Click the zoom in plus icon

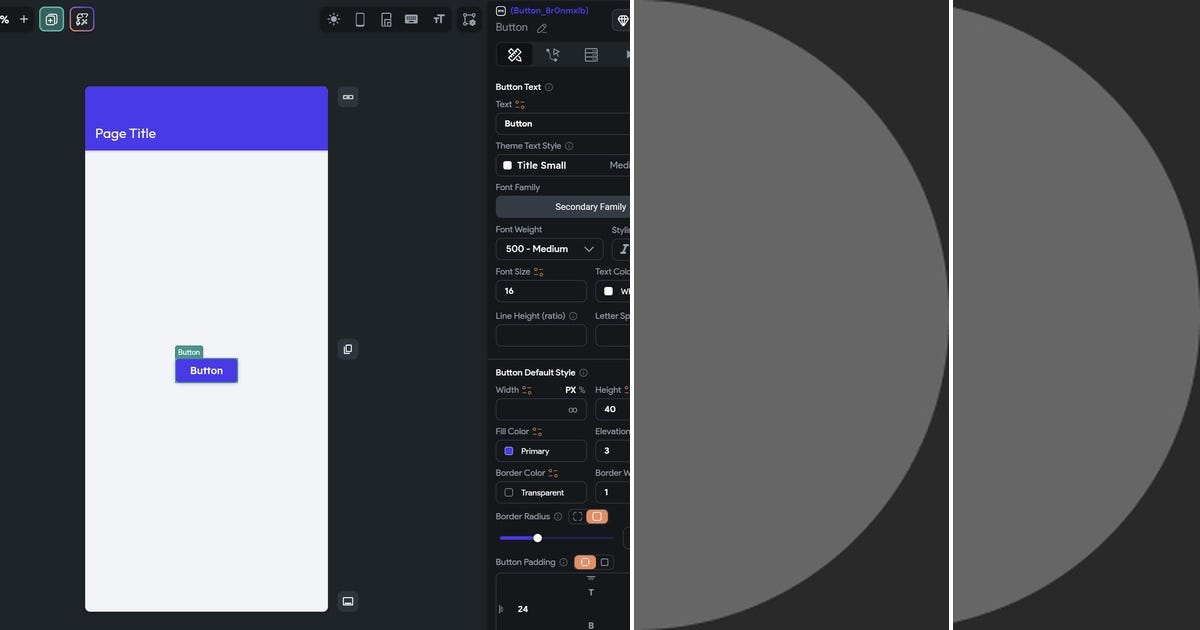pos(24,19)
